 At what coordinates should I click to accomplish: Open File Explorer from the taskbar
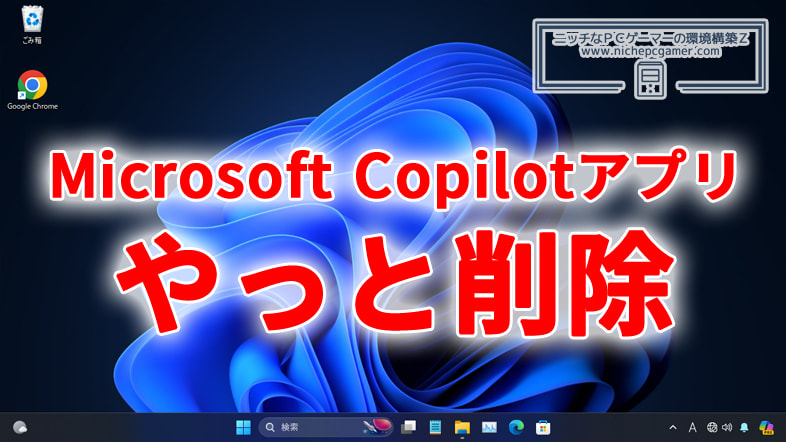(x=462, y=427)
